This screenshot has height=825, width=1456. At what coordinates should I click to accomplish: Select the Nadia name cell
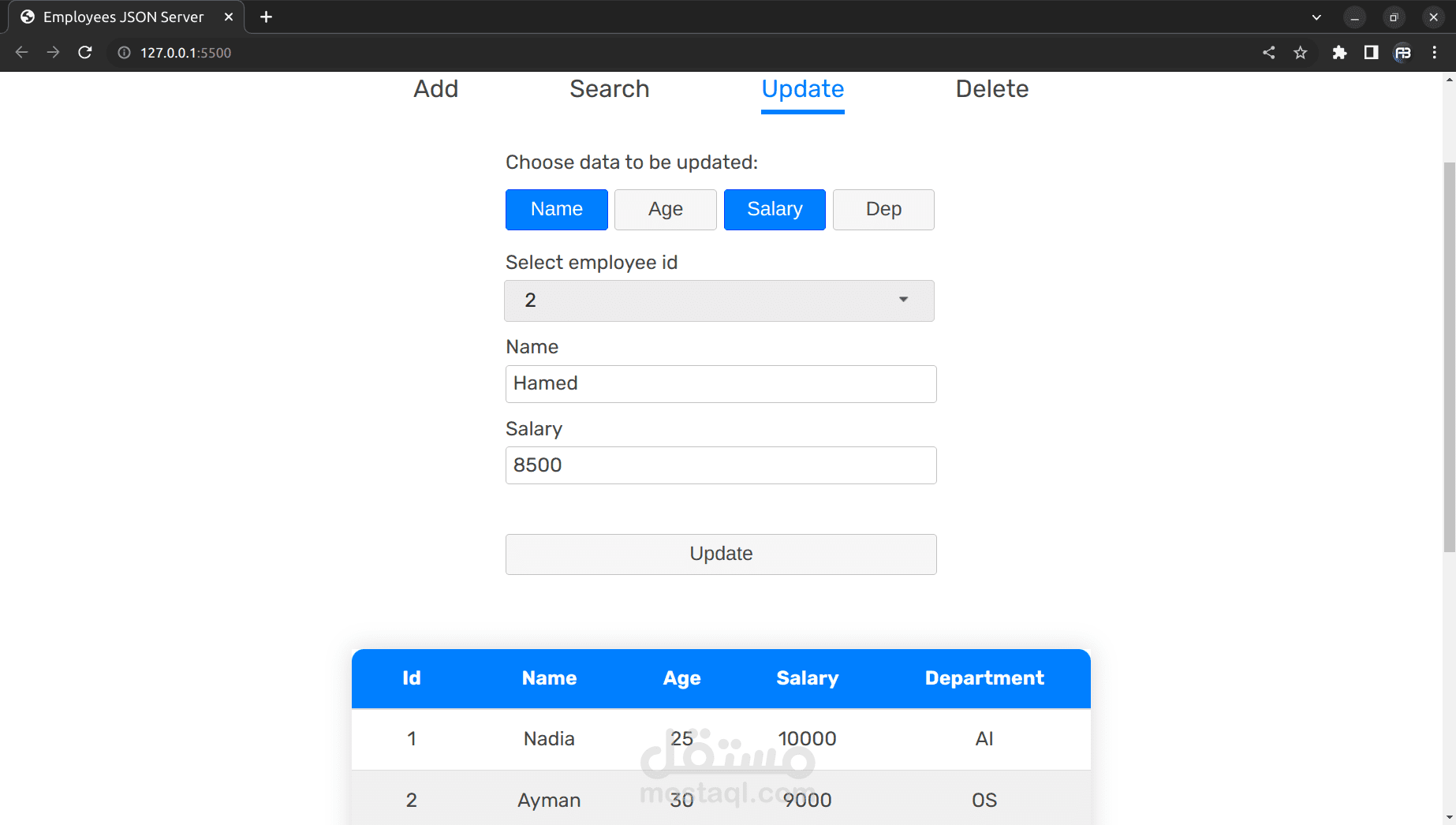(549, 739)
